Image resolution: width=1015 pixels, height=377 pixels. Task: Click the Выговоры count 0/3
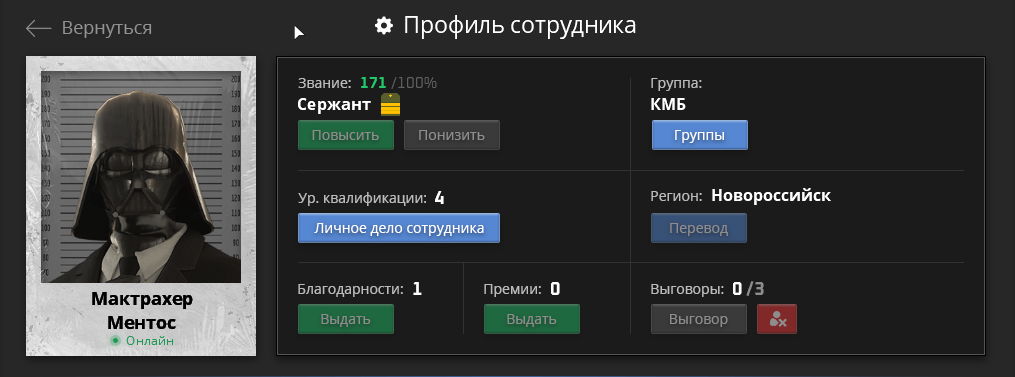748,289
